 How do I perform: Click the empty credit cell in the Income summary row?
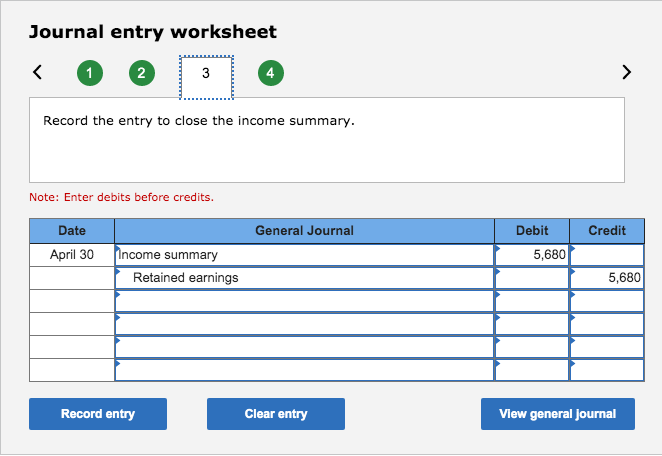(607, 255)
